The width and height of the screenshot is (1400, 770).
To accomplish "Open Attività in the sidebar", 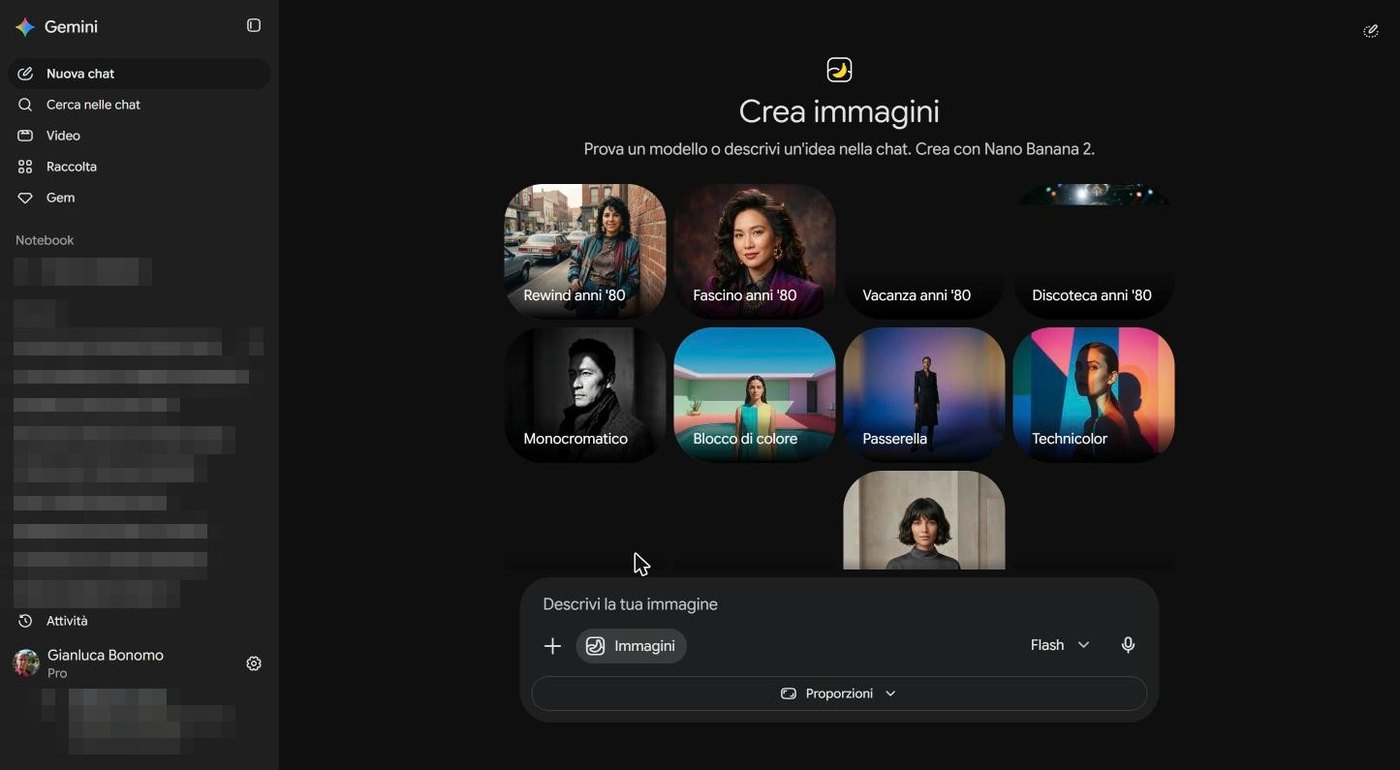I will tap(139, 621).
